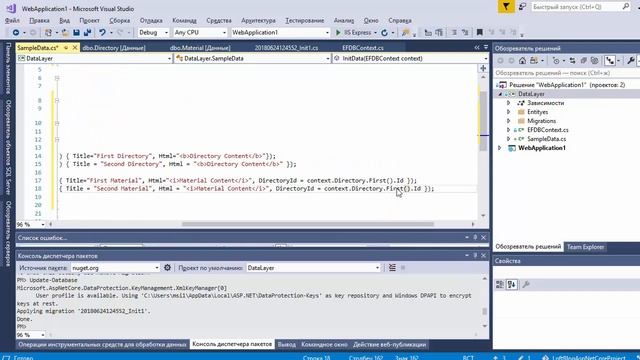Click the Save All icon
Image resolution: width=640 pixels, height=360 pixels.
(x=87, y=32)
